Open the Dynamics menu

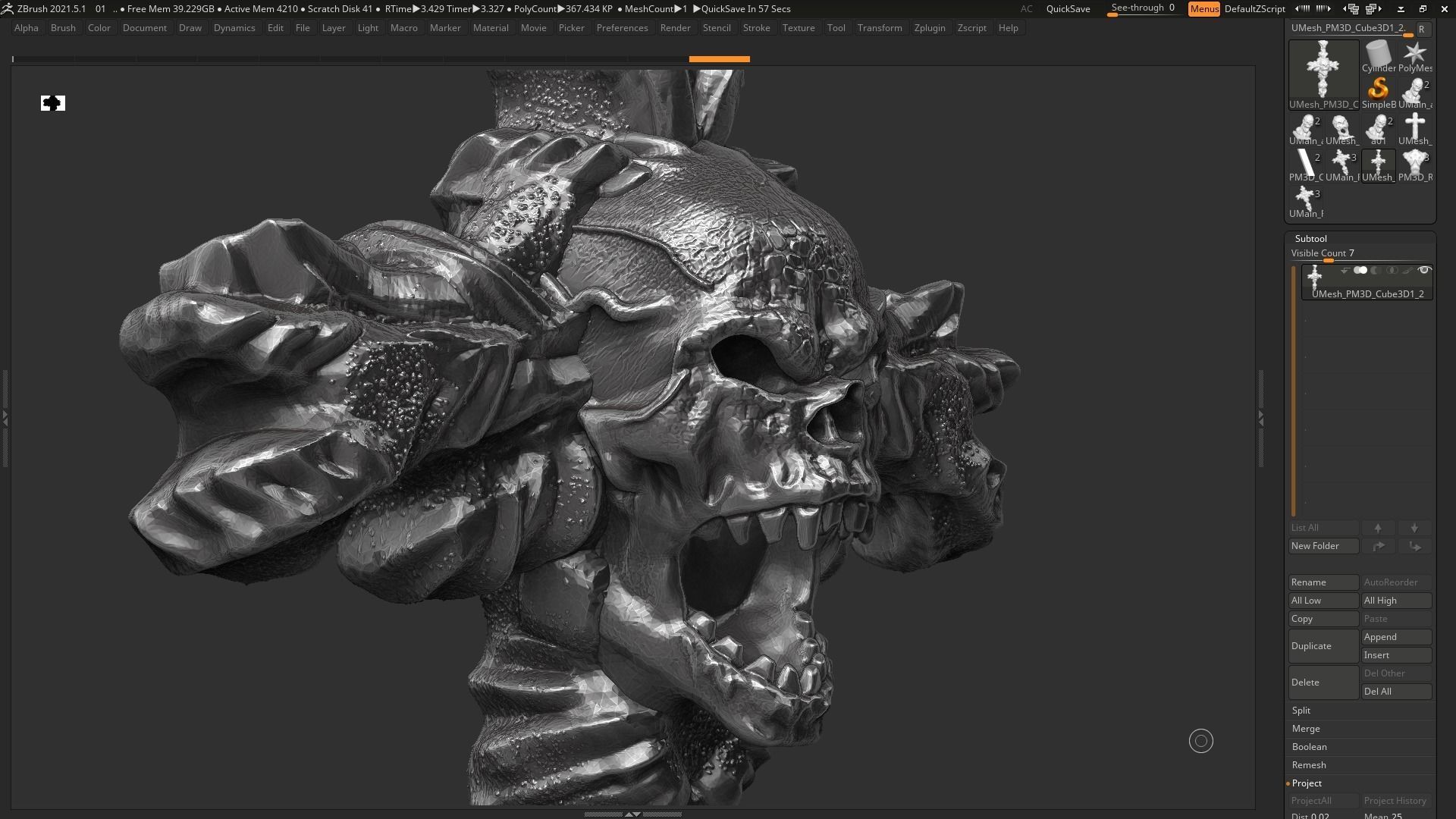click(x=234, y=28)
